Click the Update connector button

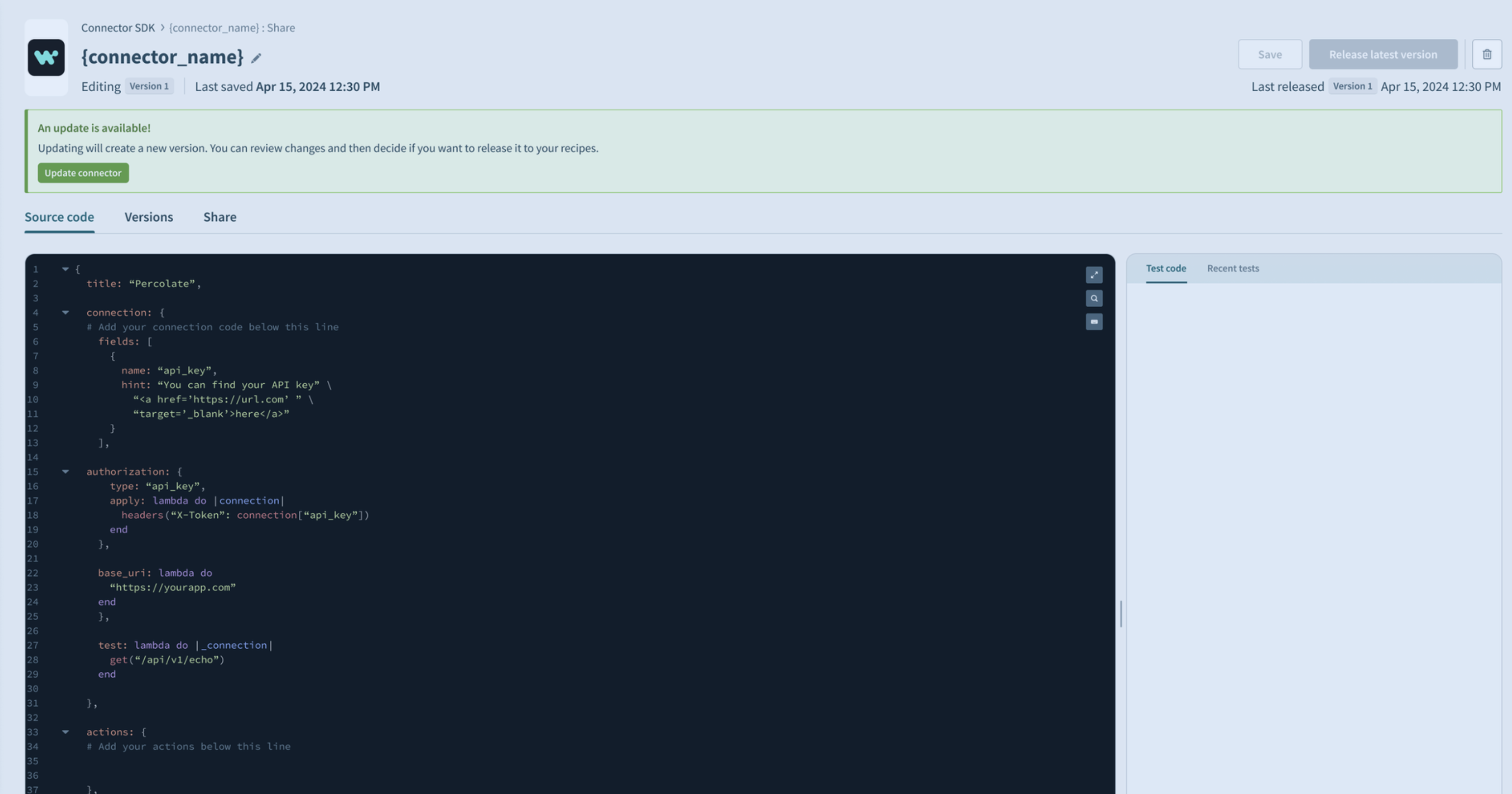coord(83,173)
